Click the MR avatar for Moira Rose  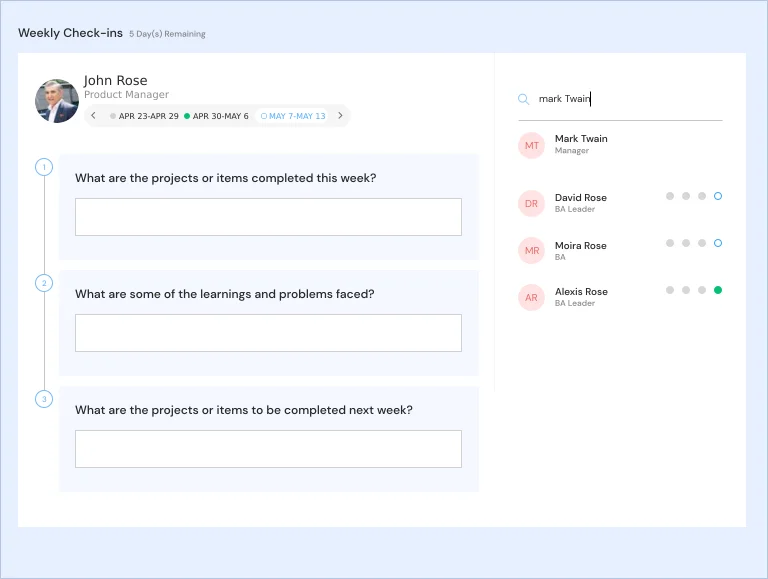532,250
